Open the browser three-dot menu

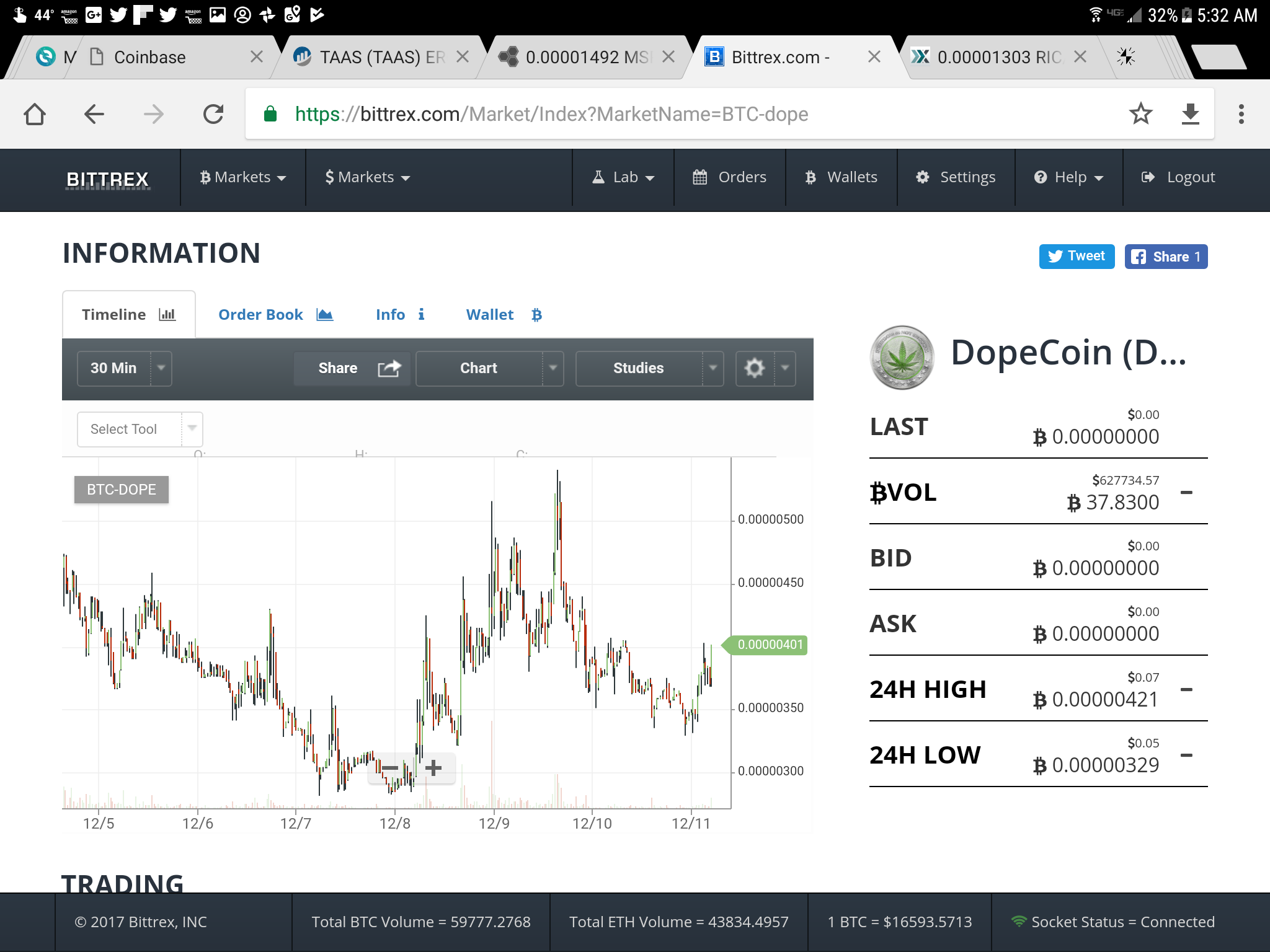click(1241, 114)
